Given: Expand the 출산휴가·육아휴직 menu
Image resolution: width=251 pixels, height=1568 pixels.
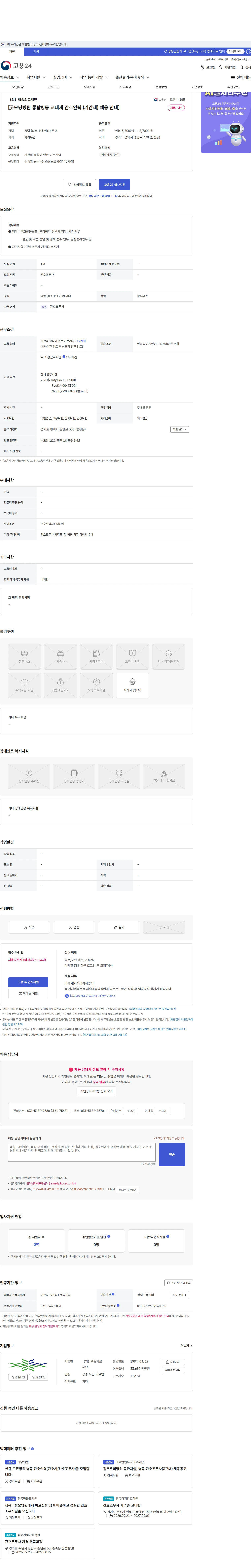Looking at the screenshot, I should coord(133,77).
